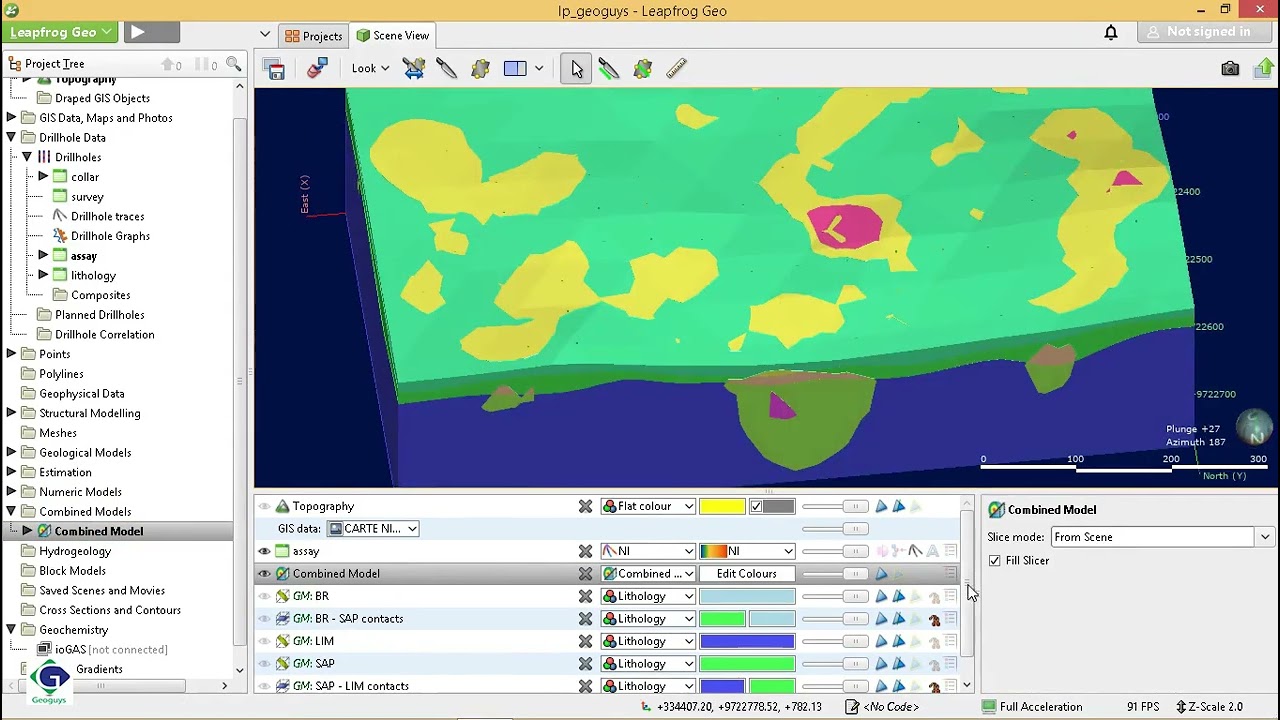Open the assay NI column dropdown
The width and height of the screenshot is (1280, 720).
point(648,551)
